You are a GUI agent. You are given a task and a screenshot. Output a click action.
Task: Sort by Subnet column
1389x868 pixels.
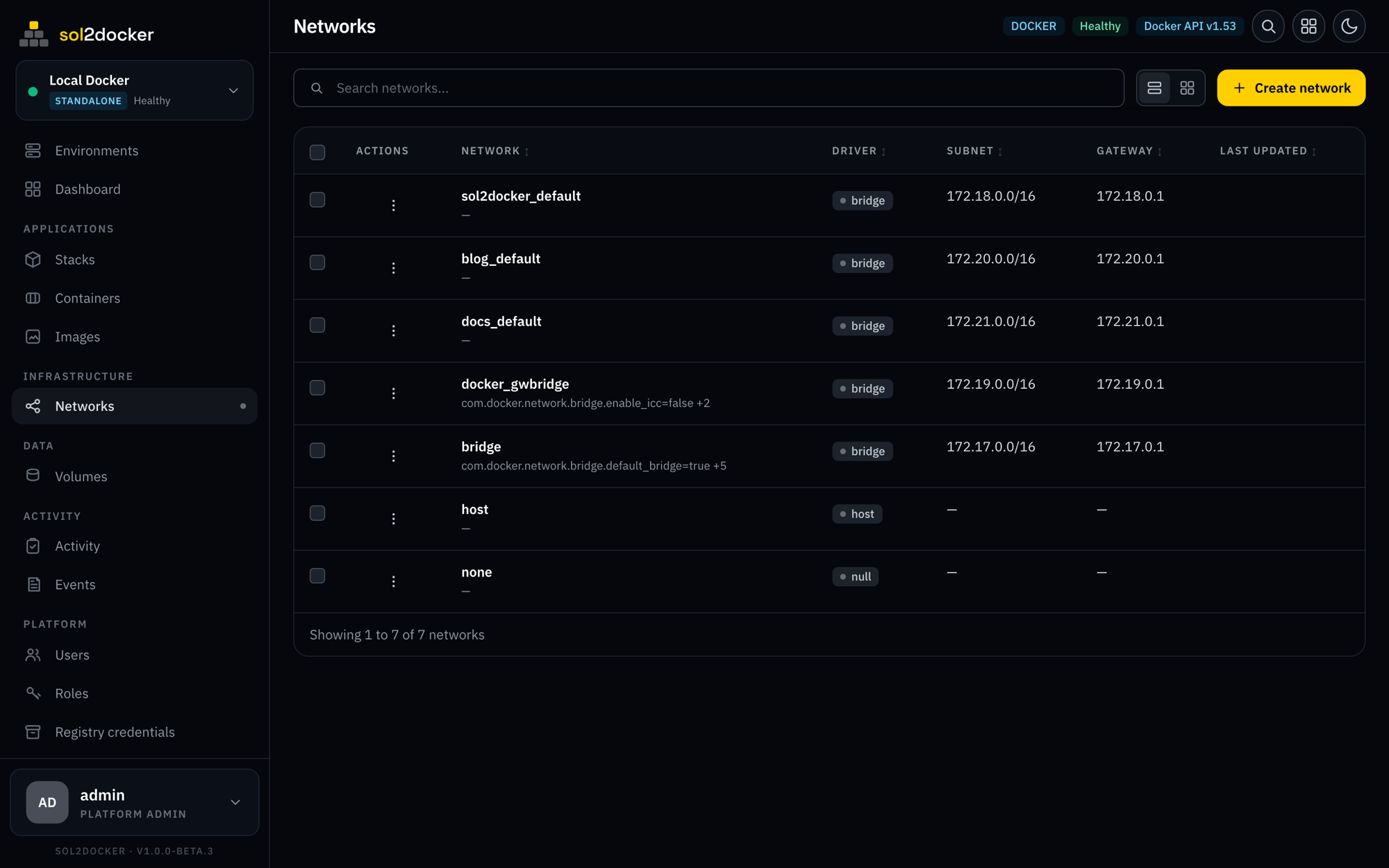(x=974, y=151)
